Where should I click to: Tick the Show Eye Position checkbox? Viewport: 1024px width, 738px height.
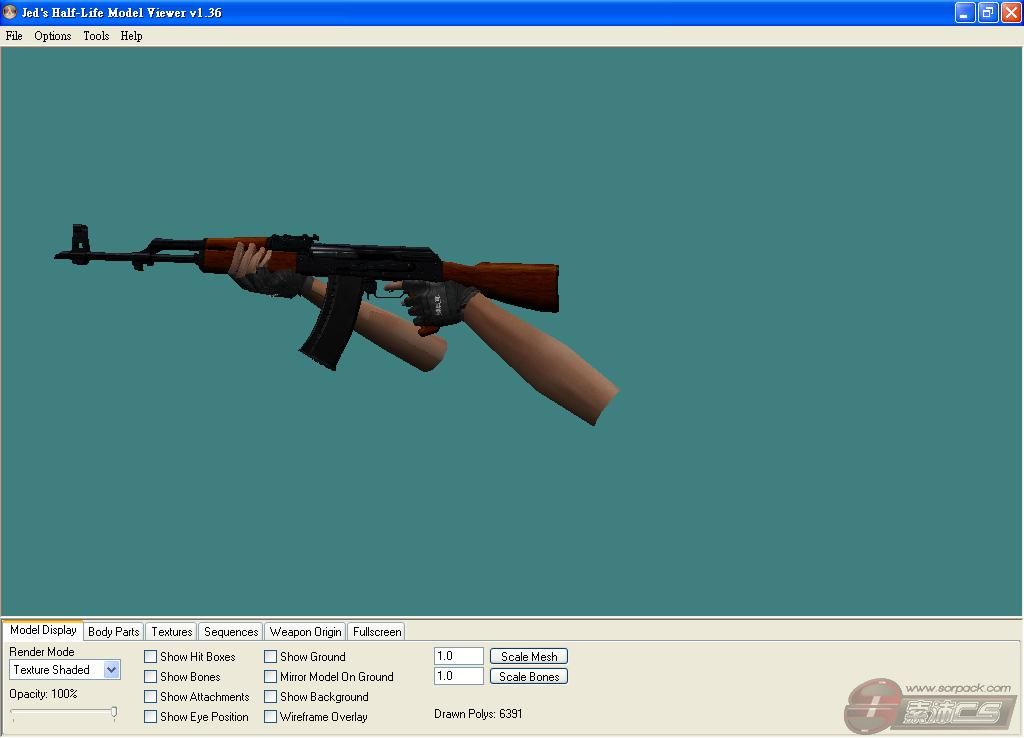(151, 717)
